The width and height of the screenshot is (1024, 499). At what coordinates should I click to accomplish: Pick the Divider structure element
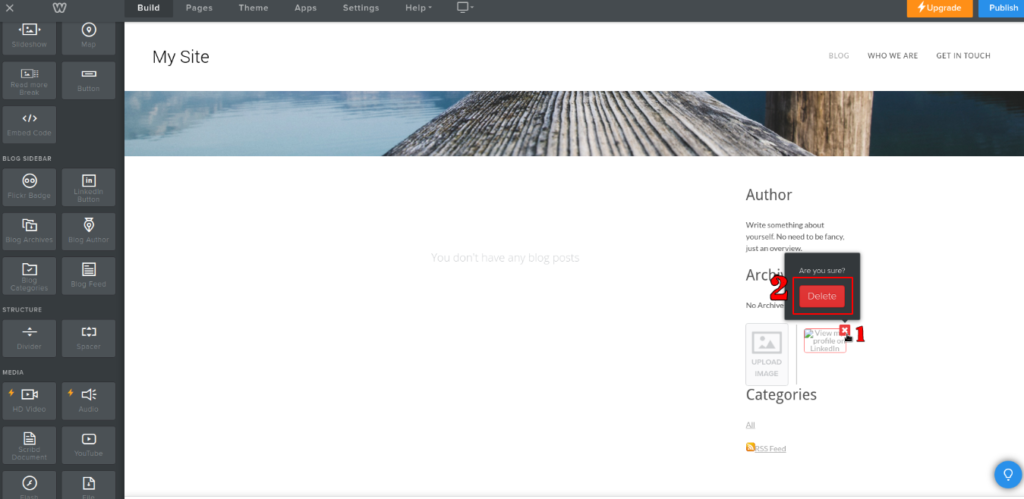pos(29,338)
